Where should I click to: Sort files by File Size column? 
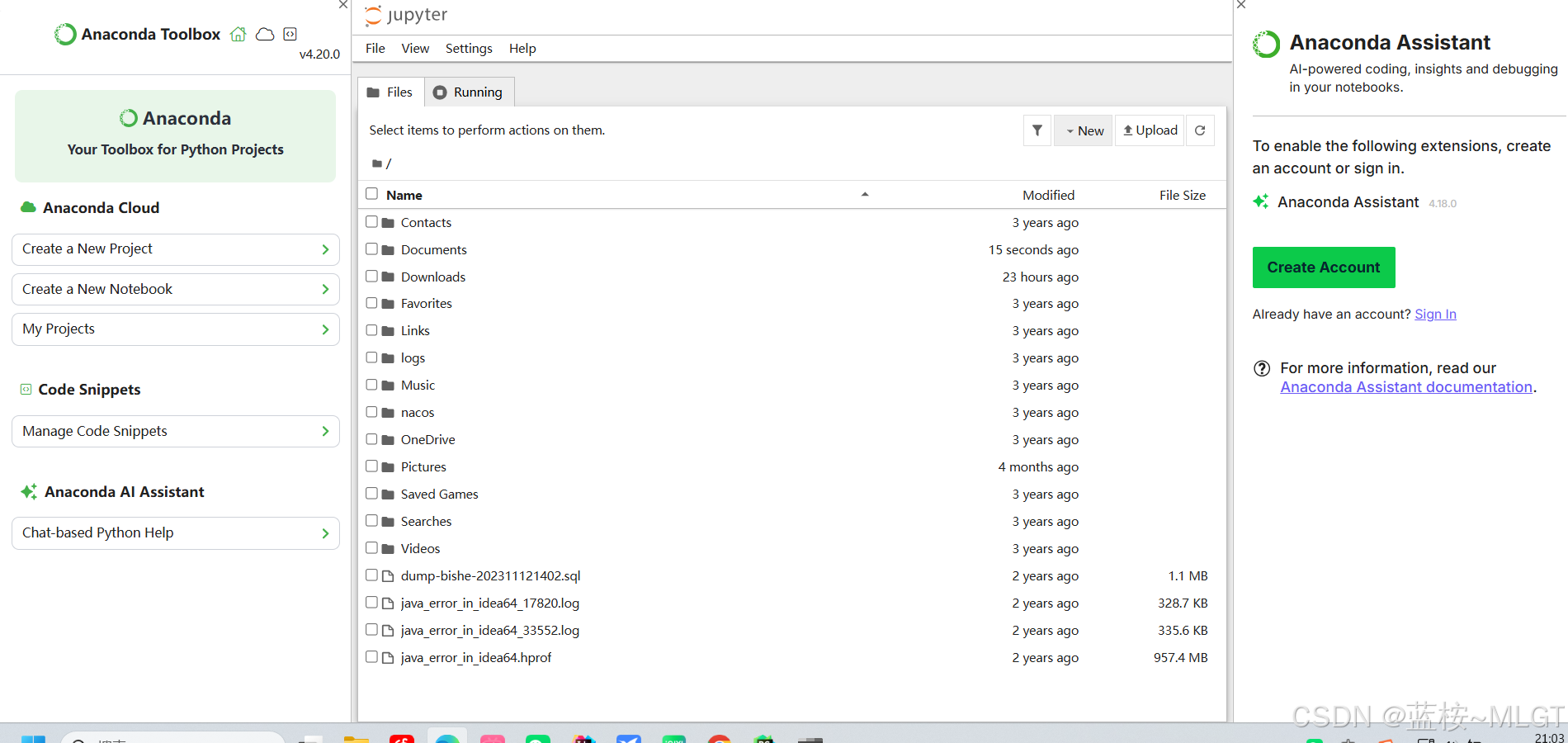tap(1182, 196)
